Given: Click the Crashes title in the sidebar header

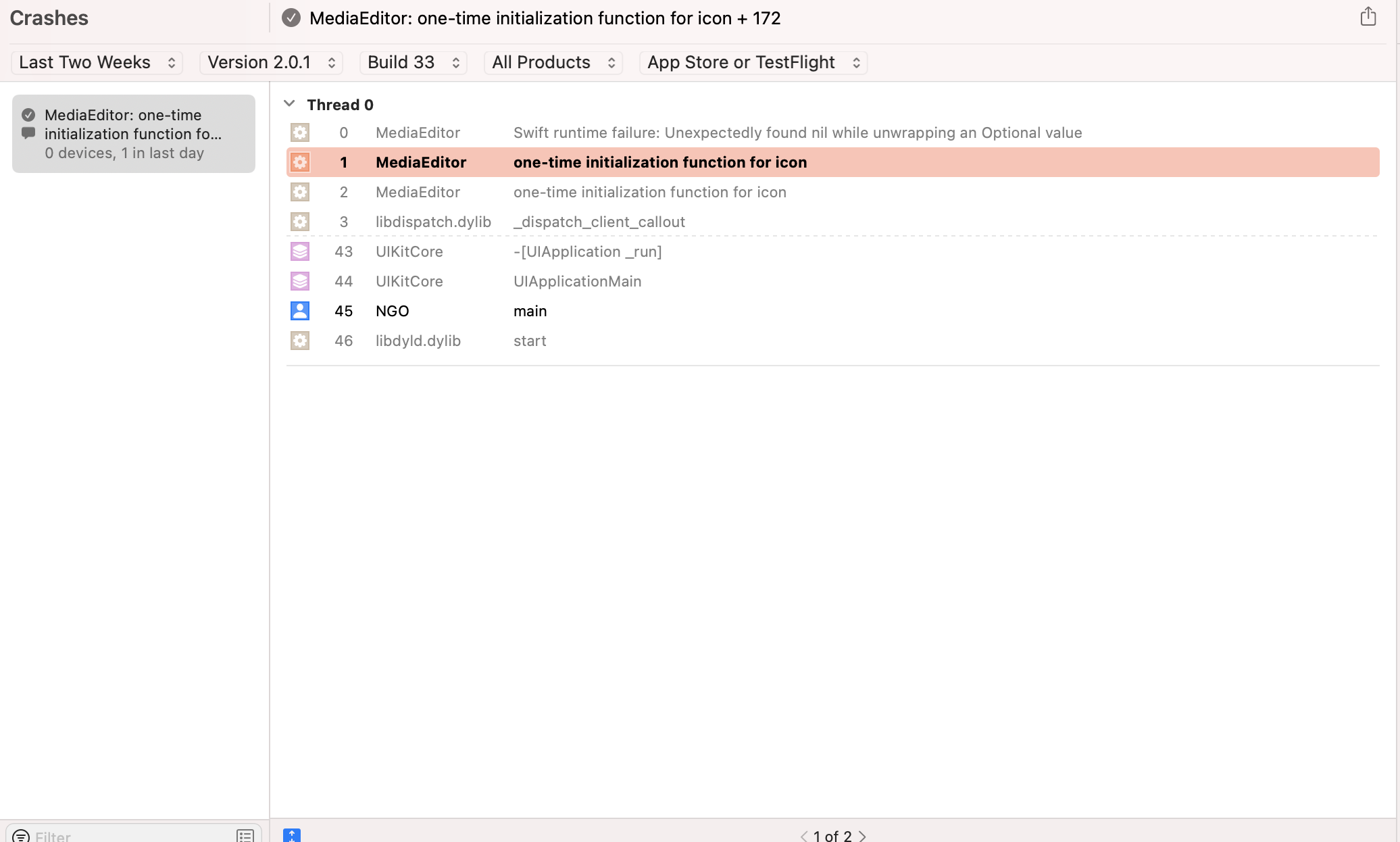Looking at the screenshot, I should click(49, 18).
